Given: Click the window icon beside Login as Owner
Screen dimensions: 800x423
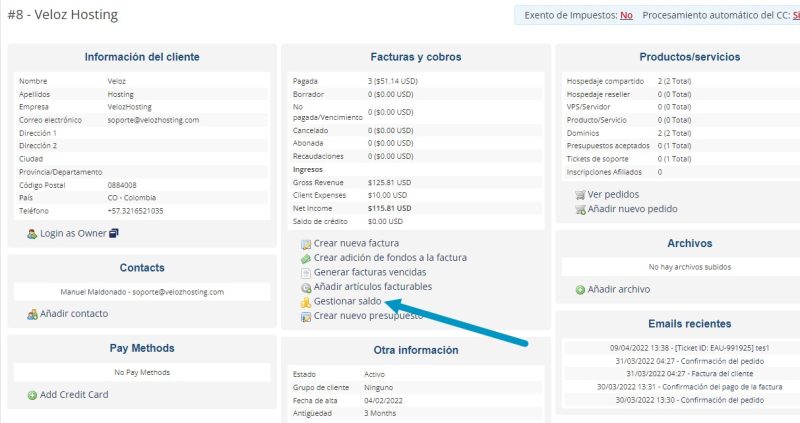Looking at the screenshot, I should point(114,233).
